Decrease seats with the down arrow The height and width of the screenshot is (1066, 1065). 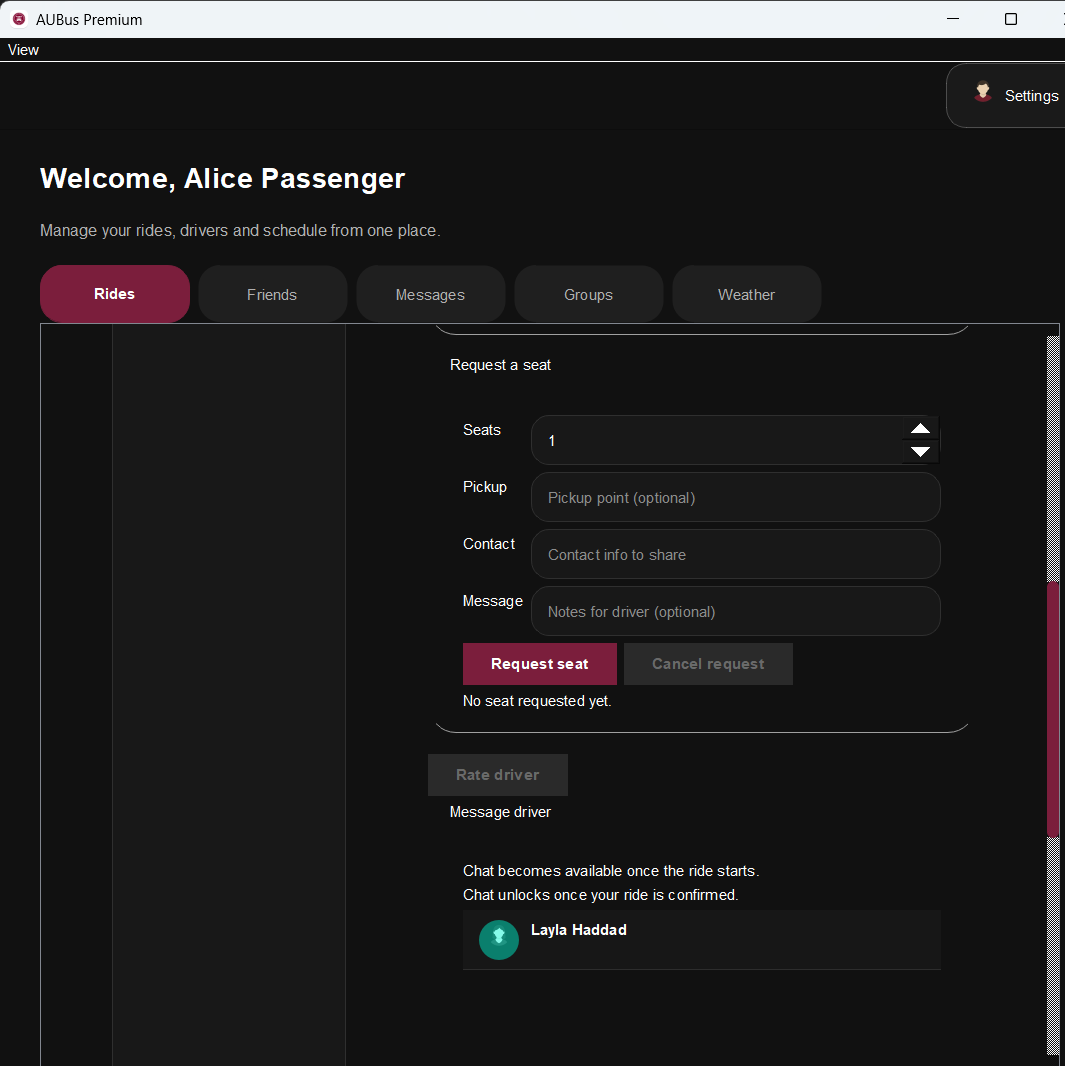coord(920,451)
